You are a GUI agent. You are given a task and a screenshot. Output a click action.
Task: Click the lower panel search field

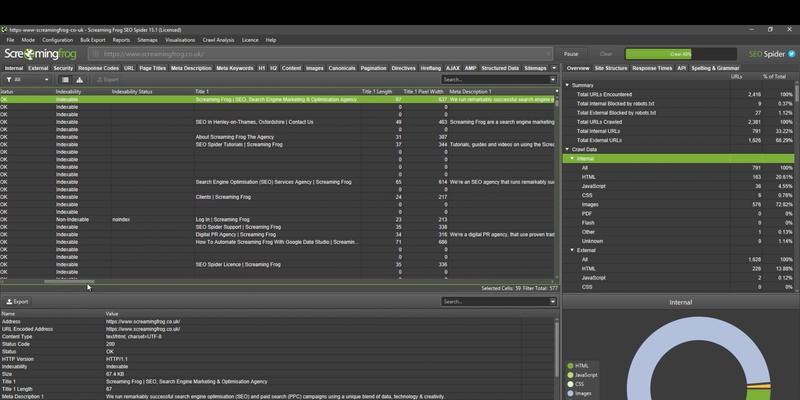[495, 302]
